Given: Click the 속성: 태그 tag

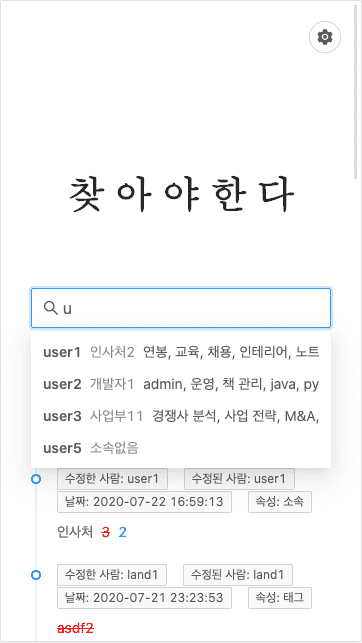Looking at the screenshot, I should pyautogui.click(x=280, y=597).
